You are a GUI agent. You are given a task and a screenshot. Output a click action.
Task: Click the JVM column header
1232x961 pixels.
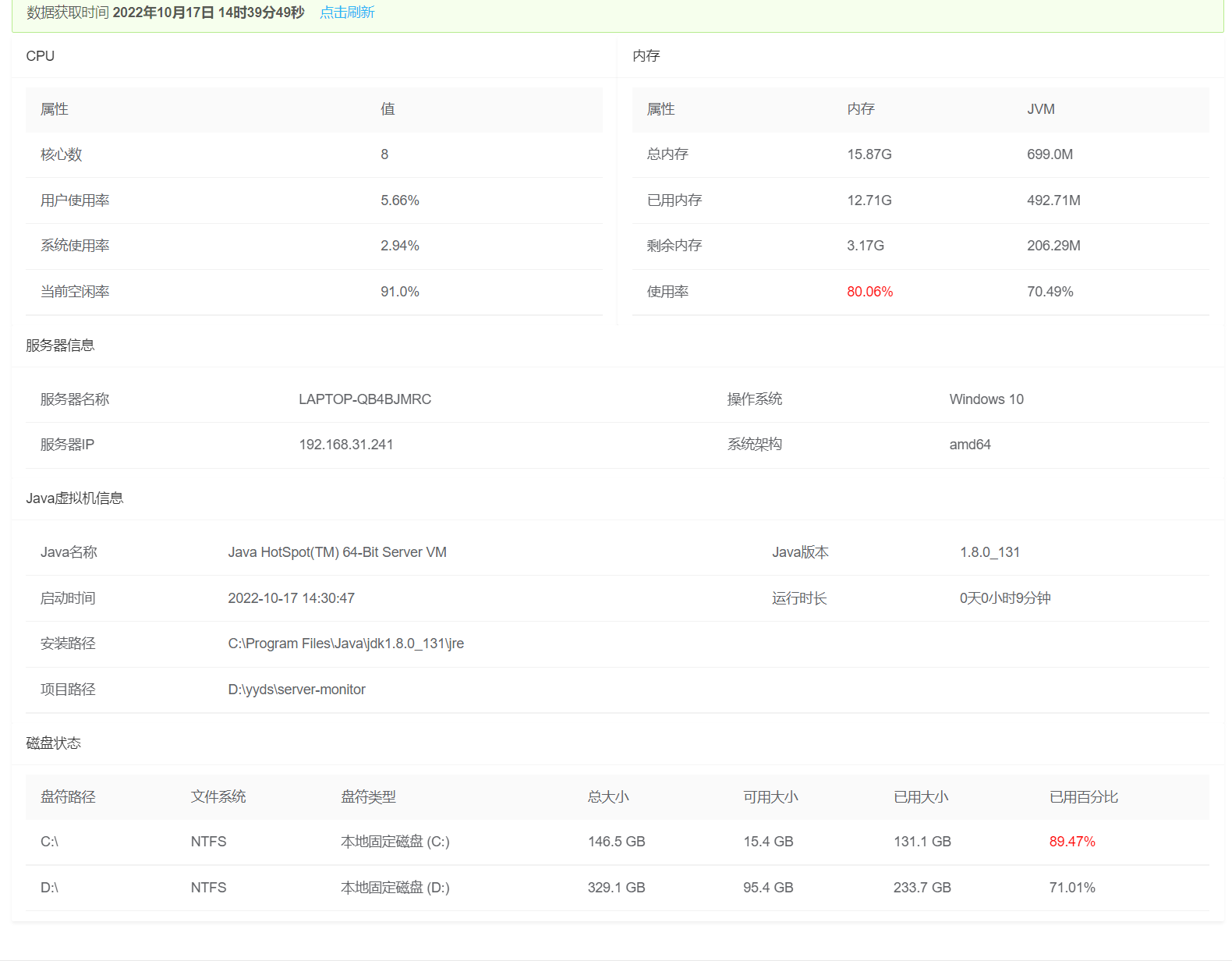(x=1041, y=109)
